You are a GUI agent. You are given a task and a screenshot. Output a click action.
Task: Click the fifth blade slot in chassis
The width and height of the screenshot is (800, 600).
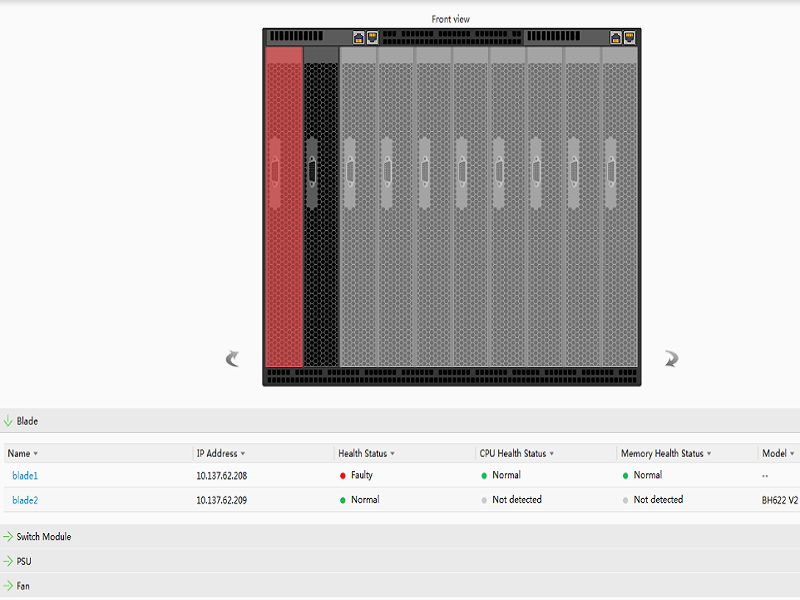(433, 207)
